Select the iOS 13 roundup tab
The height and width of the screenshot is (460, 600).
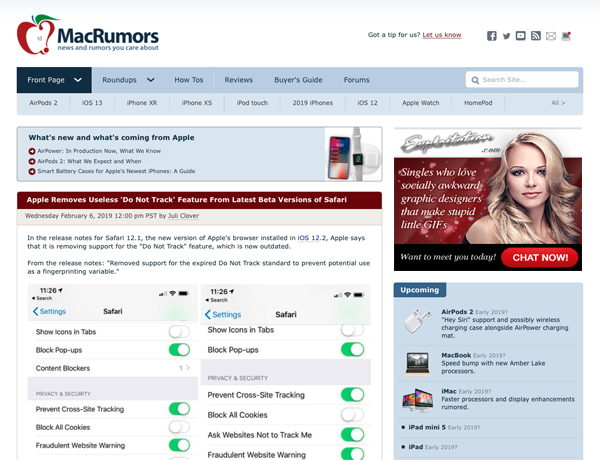click(x=92, y=103)
